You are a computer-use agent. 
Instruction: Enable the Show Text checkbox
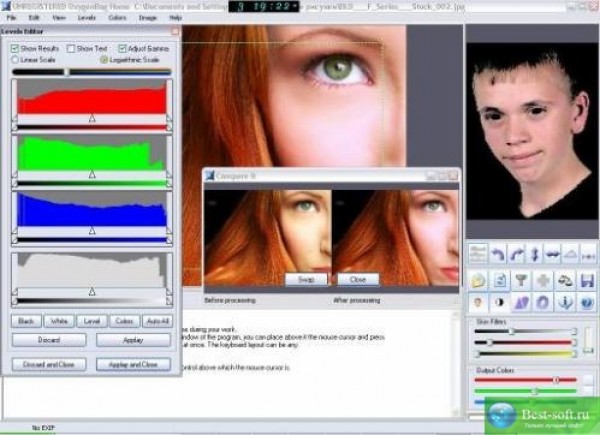[x=70, y=48]
